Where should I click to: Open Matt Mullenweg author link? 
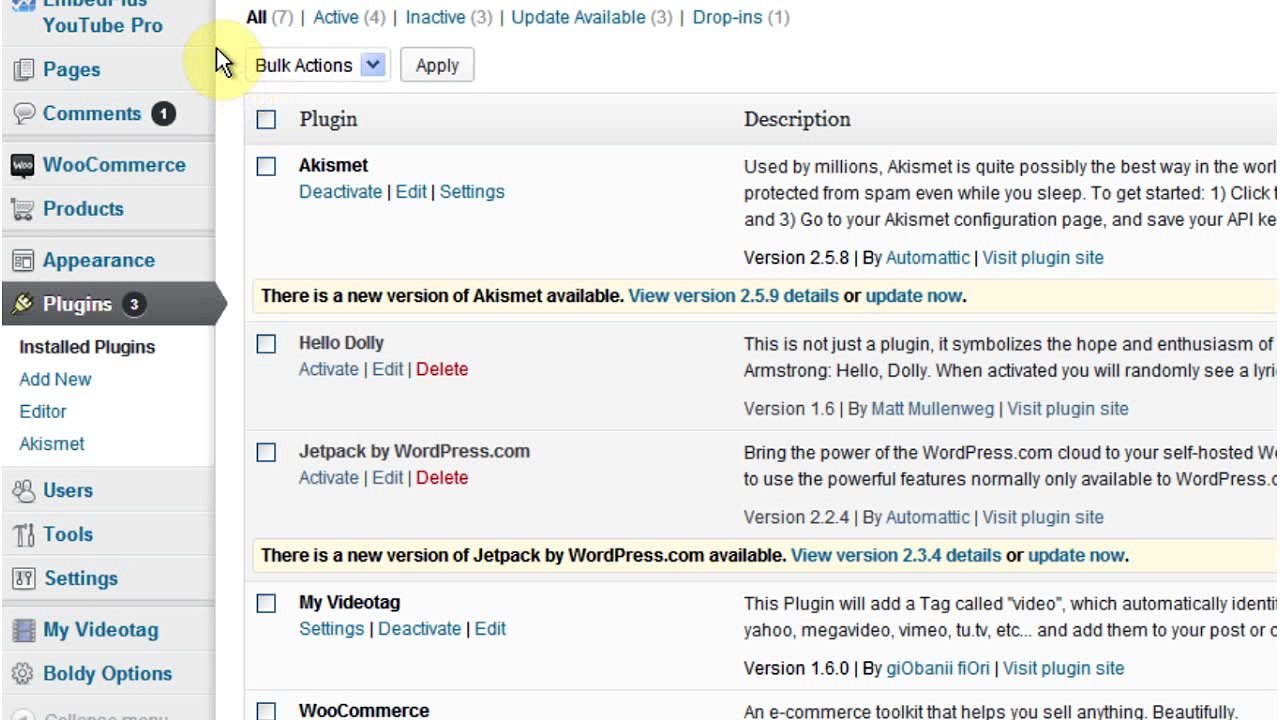click(933, 409)
